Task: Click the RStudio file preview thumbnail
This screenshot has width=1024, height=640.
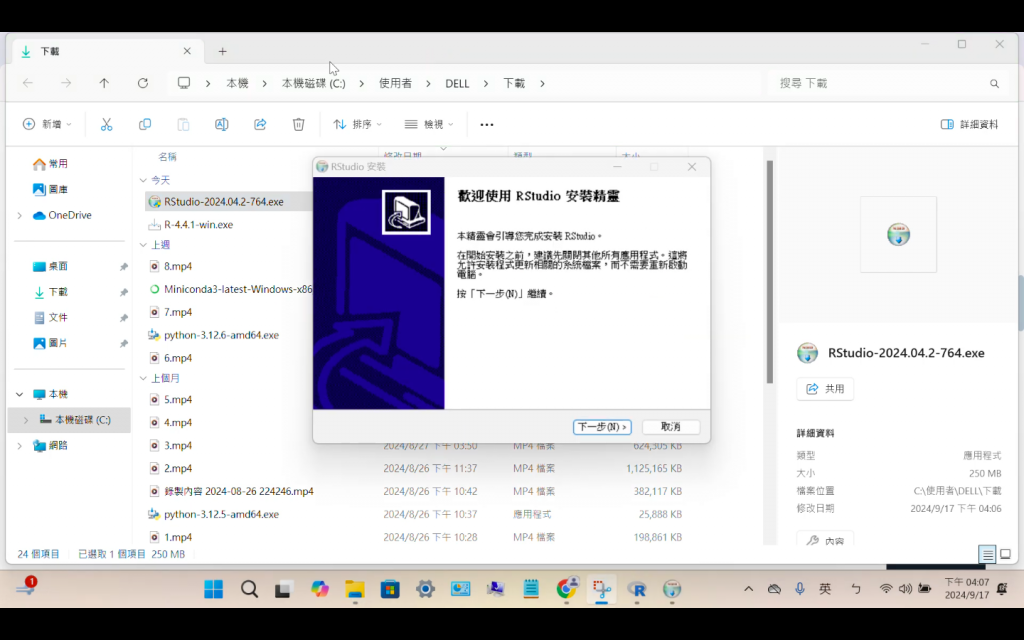Action: coord(899,234)
